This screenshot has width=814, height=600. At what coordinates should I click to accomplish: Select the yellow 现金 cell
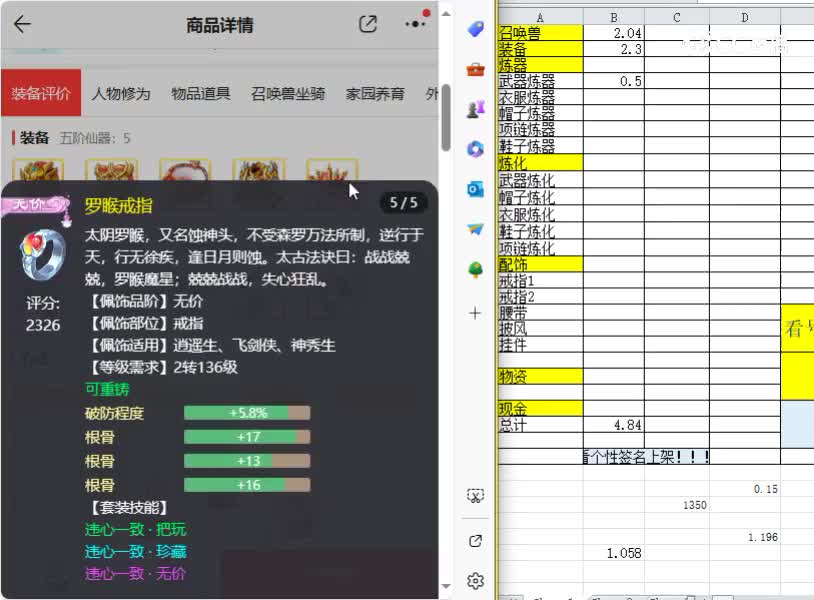click(x=540, y=408)
